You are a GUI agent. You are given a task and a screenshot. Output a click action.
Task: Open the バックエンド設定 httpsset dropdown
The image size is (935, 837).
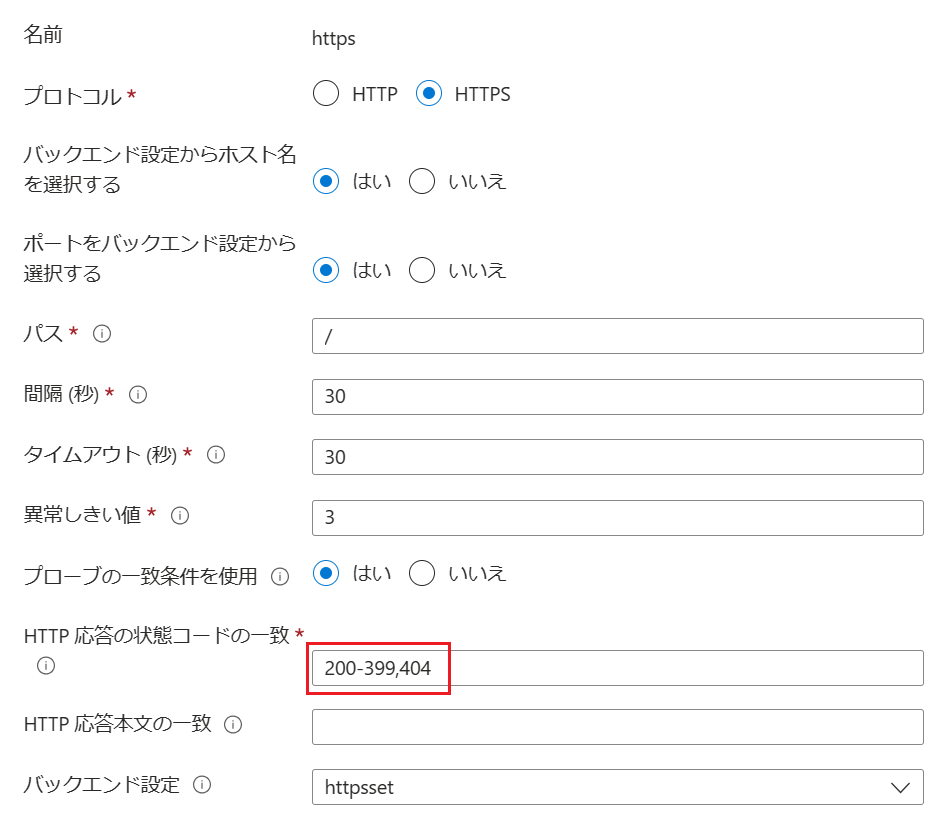click(x=618, y=788)
